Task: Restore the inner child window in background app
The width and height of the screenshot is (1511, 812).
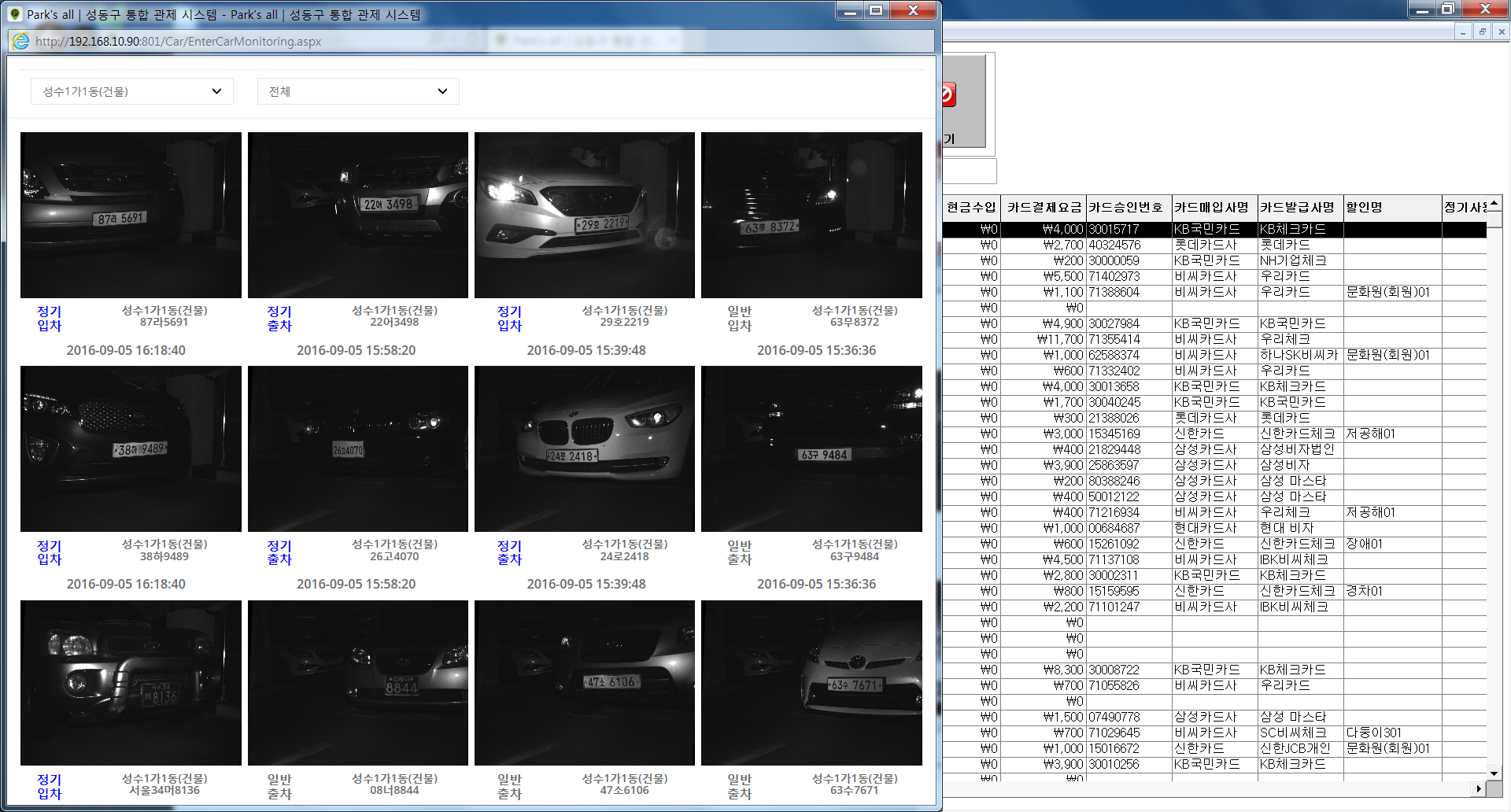Action: pos(1482,32)
